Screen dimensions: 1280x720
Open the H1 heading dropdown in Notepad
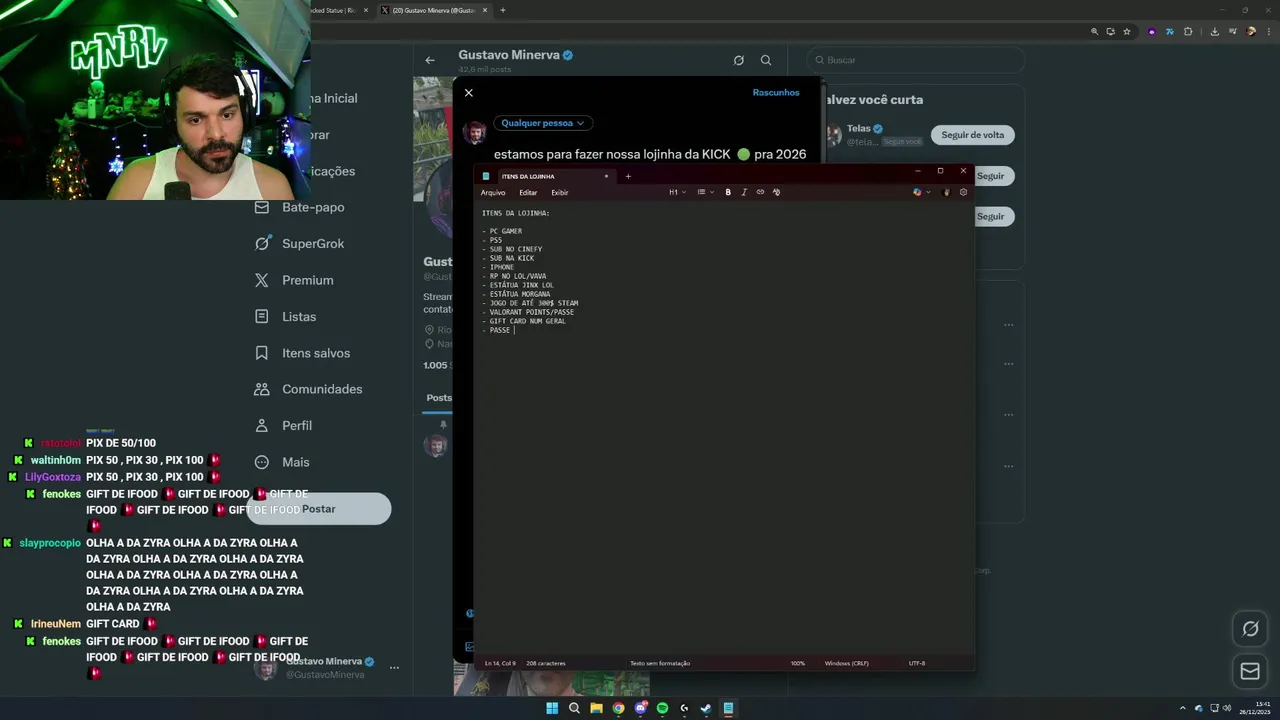(x=677, y=192)
